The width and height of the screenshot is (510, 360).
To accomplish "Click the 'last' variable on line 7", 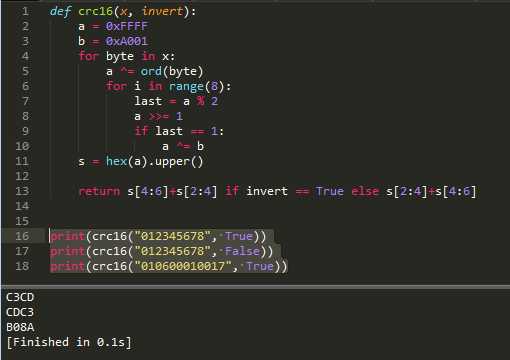I will point(148,101).
